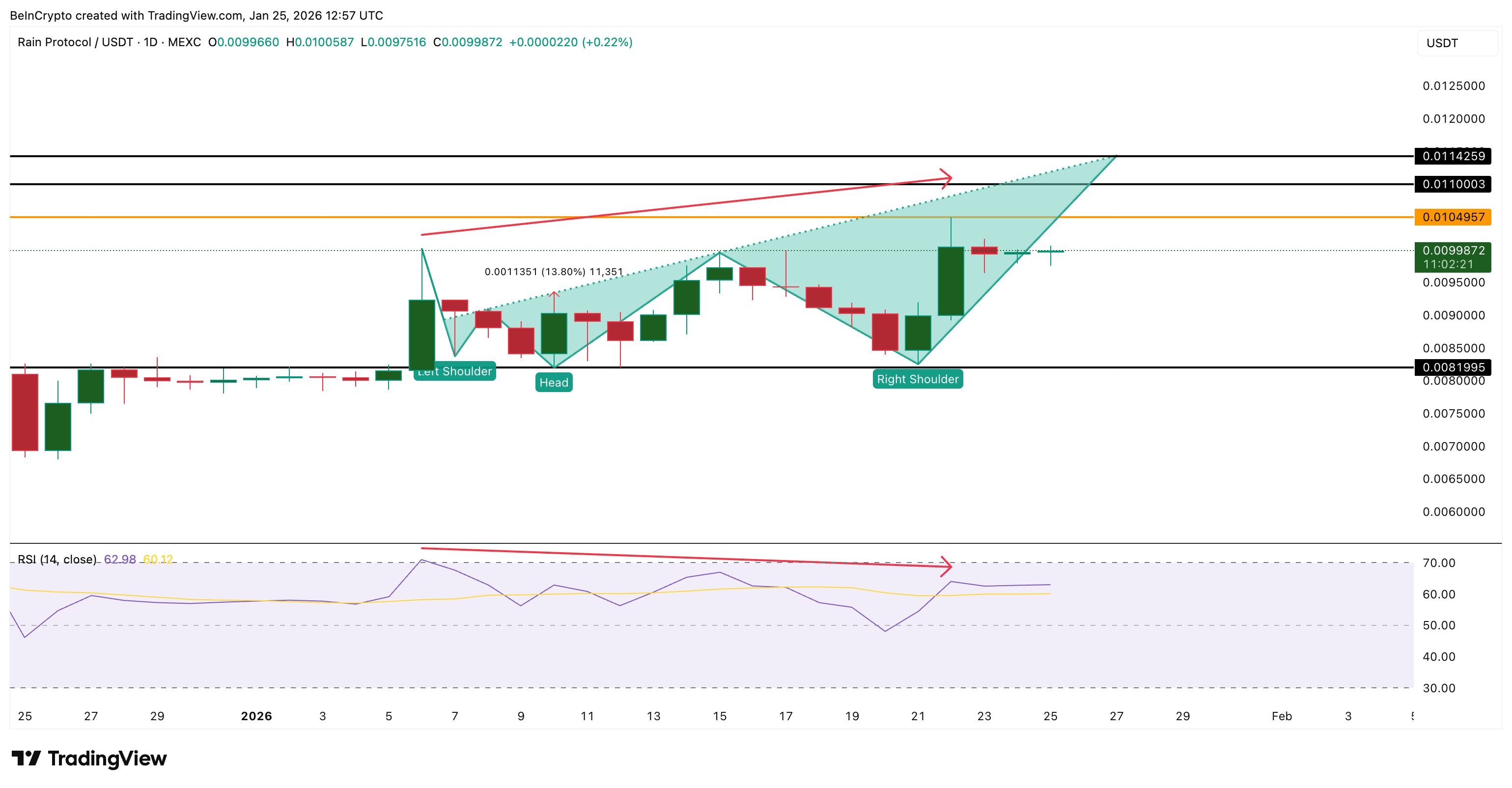Click the Right Shoulder pattern label
This screenshot has height=788, width=1512.
[x=918, y=379]
